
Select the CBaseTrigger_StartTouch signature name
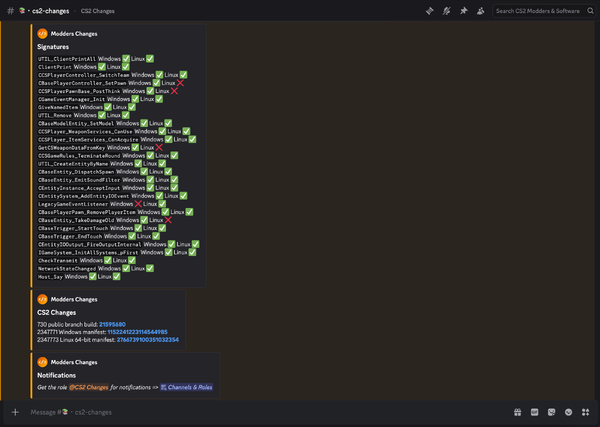(73, 228)
